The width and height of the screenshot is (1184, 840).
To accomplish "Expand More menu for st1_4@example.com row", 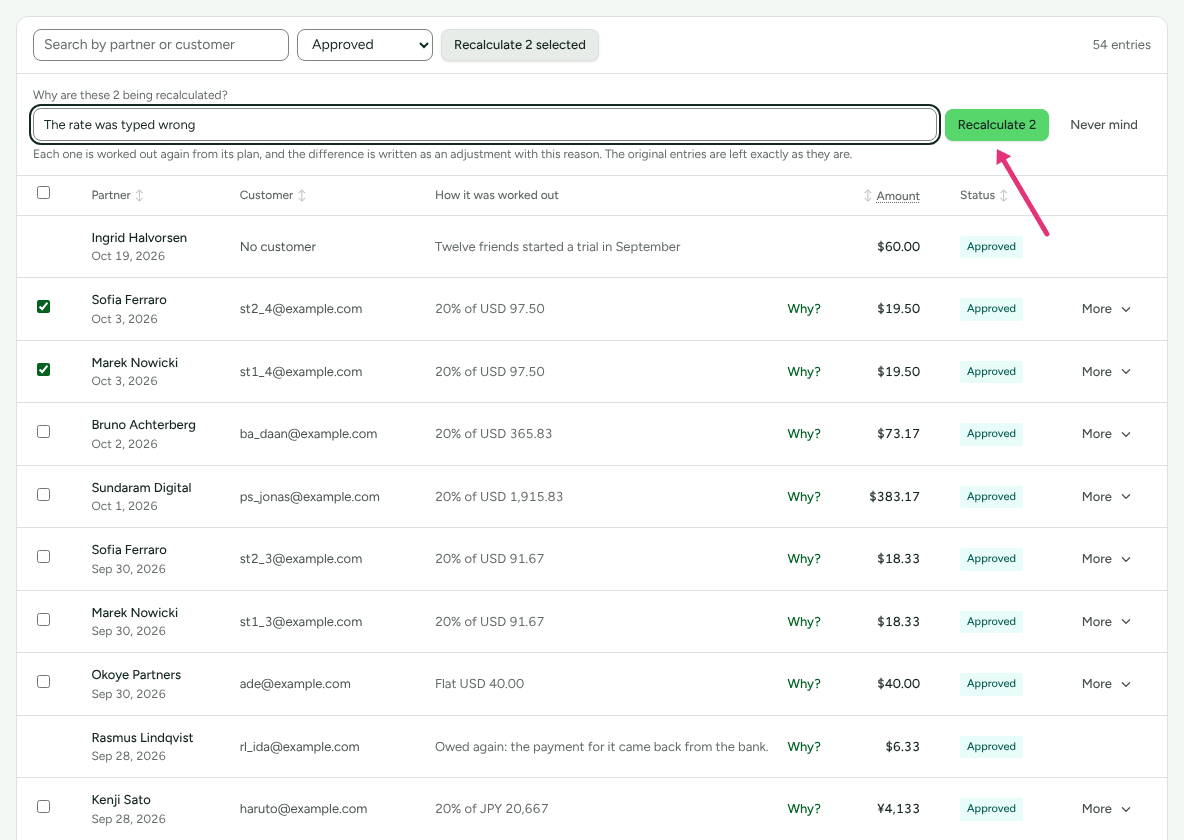I will pos(1105,372).
